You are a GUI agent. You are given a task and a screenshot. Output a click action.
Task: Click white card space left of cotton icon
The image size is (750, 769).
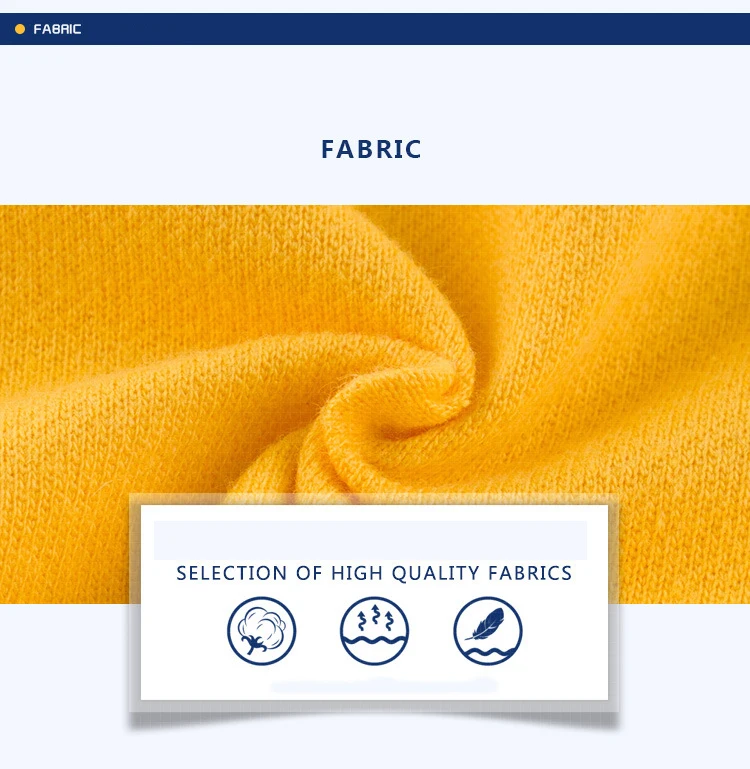(182, 633)
